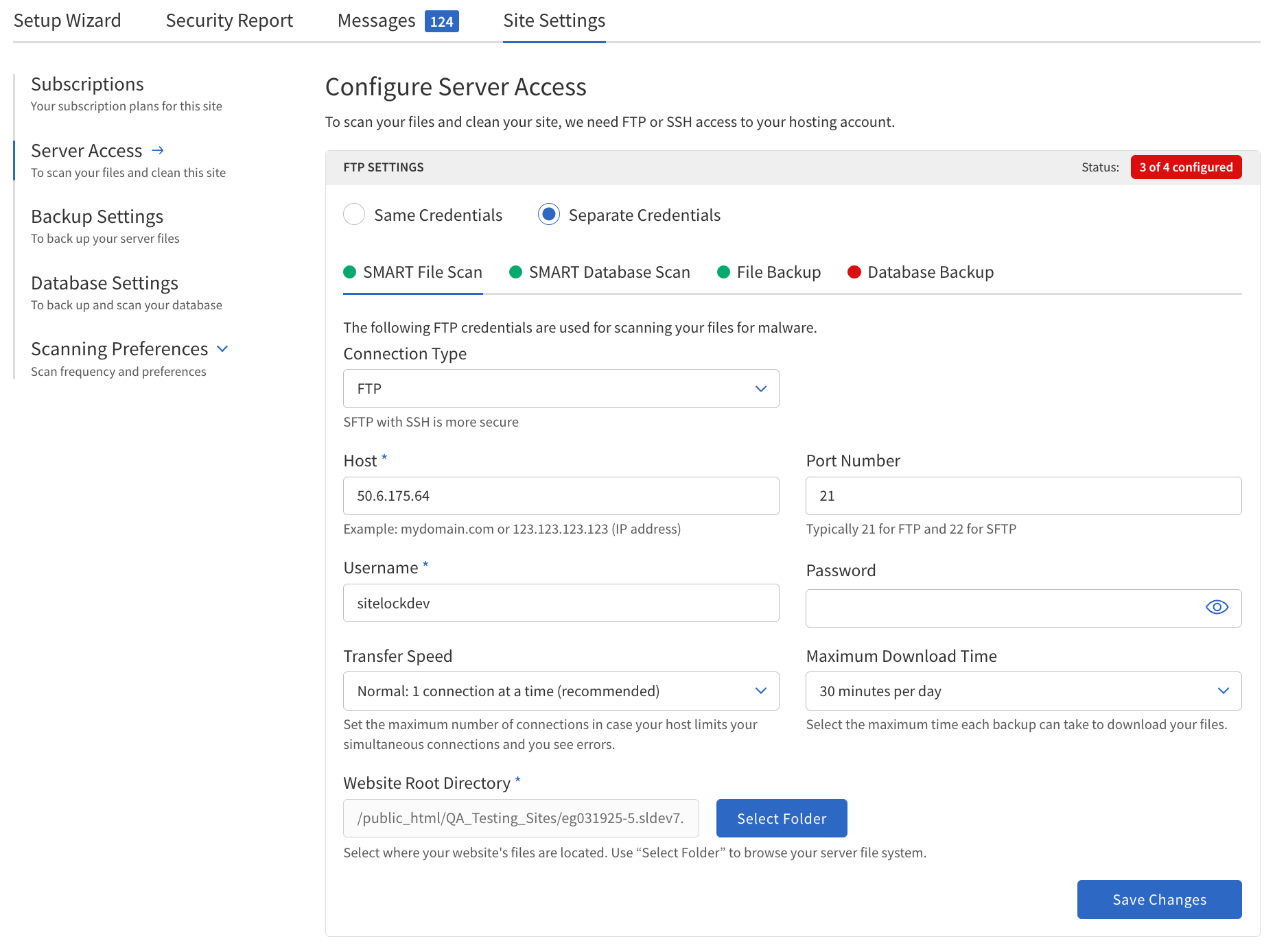This screenshot has width=1275, height=952.
Task: Expand the Scanning Preferences chevron
Action: click(222, 348)
